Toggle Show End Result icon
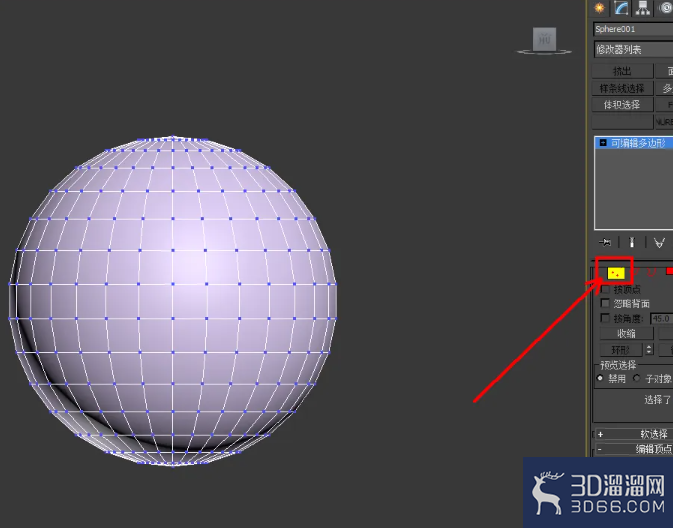 [631, 243]
